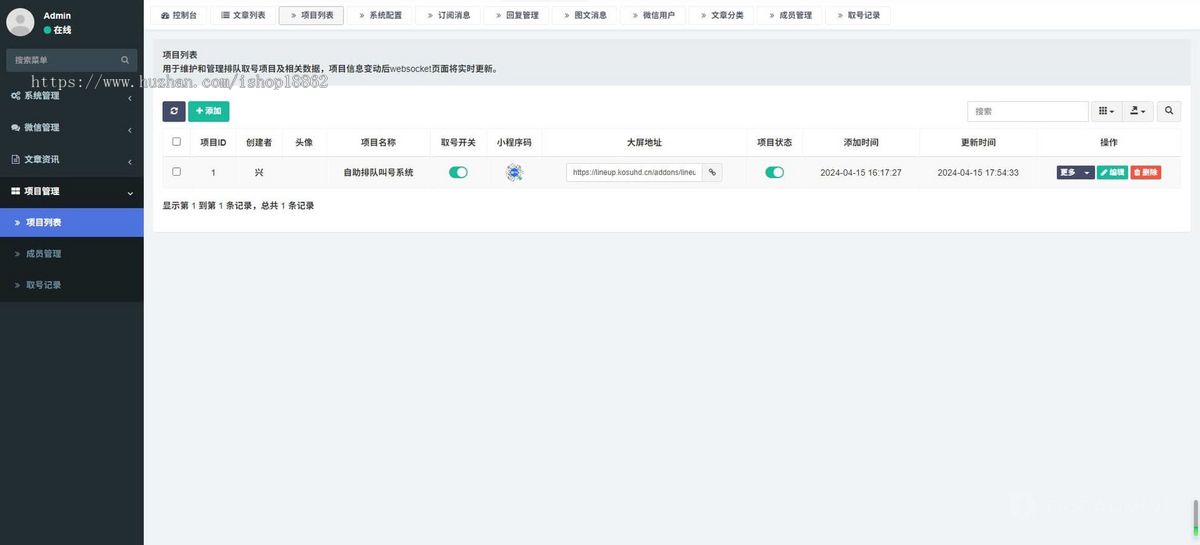The image size is (1200, 545).
Task: Open the 更多 dropdown in the 操作 column
Action: coord(1075,172)
